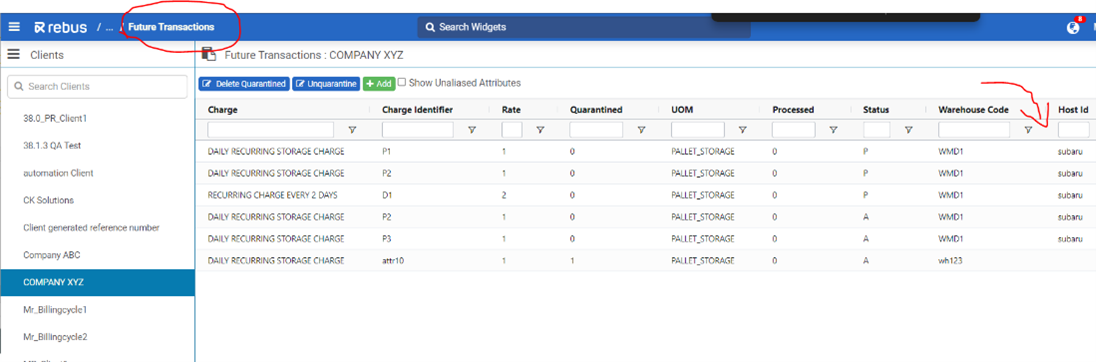Click the Future Transactions widget icon
The height and width of the screenshot is (362, 1096).
pyautogui.click(x=208, y=54)
